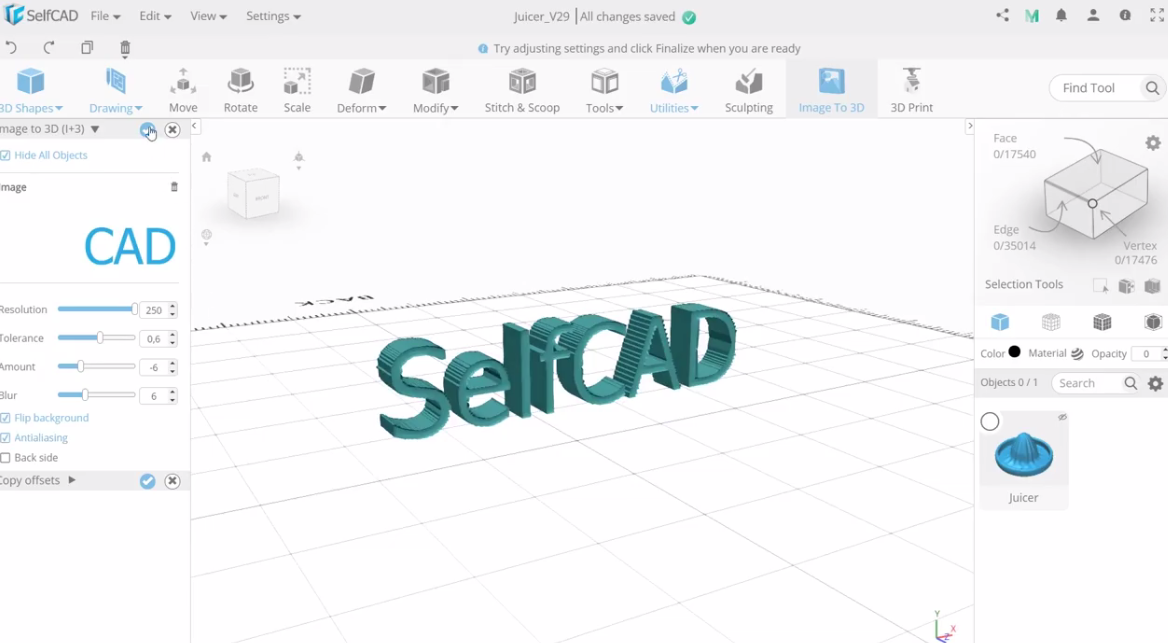The height and width of the screenshot is (643, 1168).
Task: Select wireframe view mode icon
Action: (1051, 322)
